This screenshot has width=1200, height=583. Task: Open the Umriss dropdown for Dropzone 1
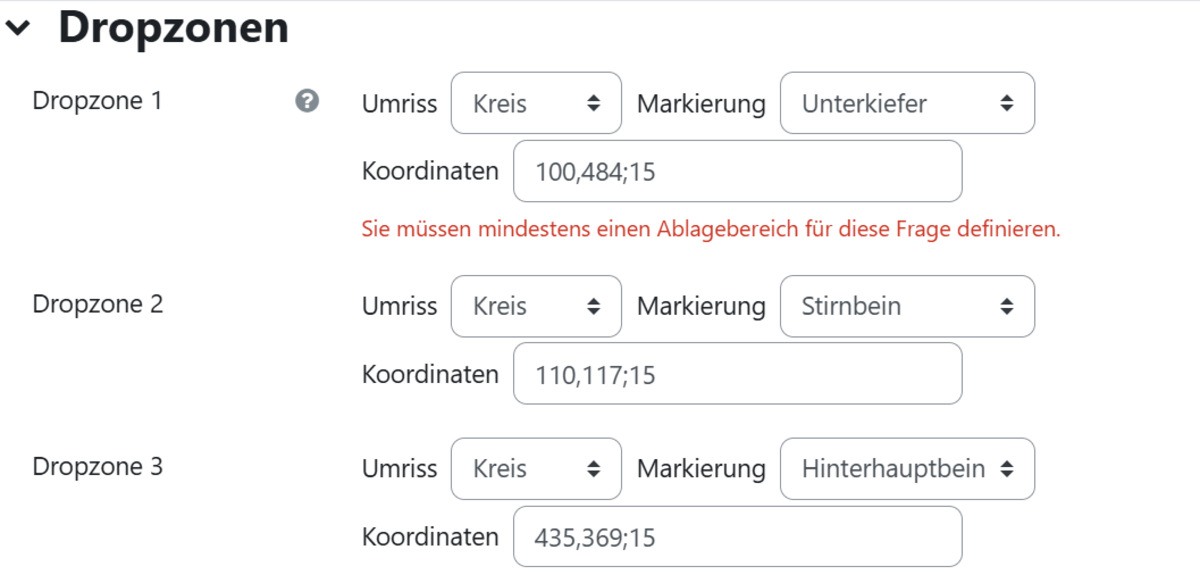click(536, 103)
